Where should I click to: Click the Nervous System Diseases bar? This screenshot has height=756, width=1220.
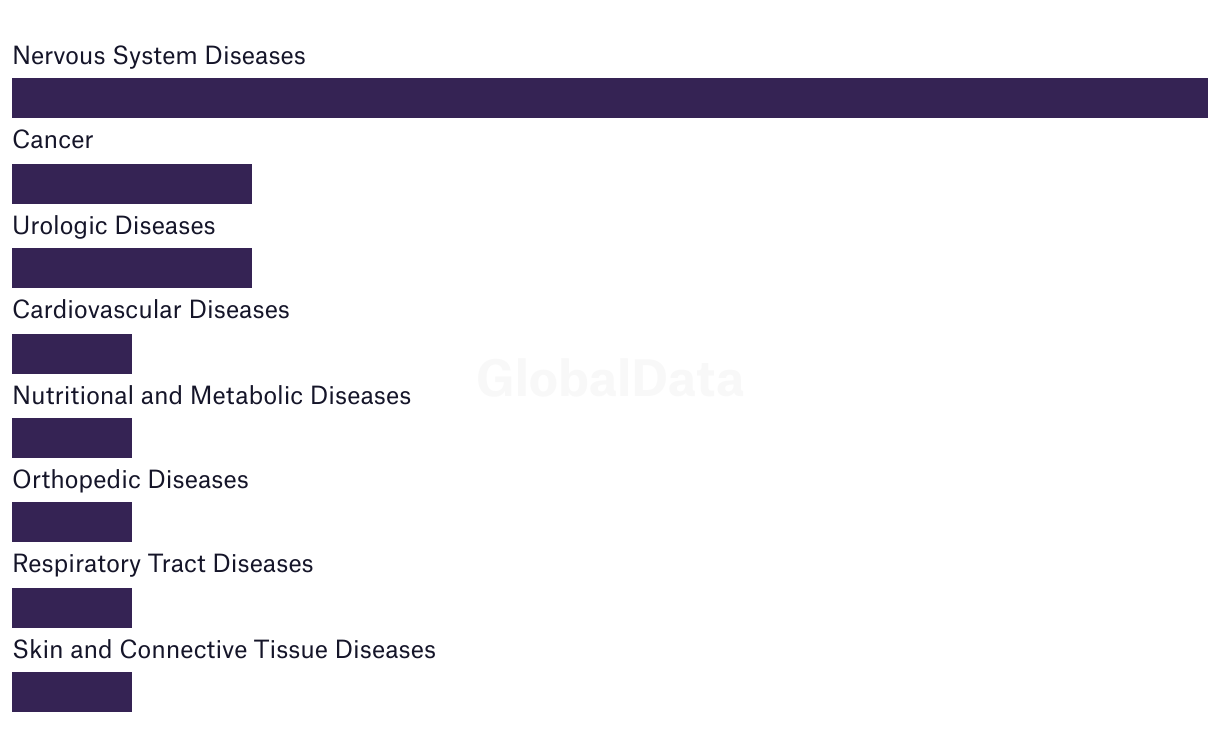pos(609,98)
